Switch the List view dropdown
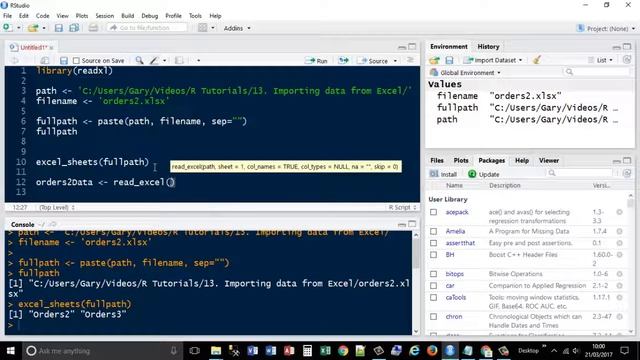640x360 pixels. 601,60
